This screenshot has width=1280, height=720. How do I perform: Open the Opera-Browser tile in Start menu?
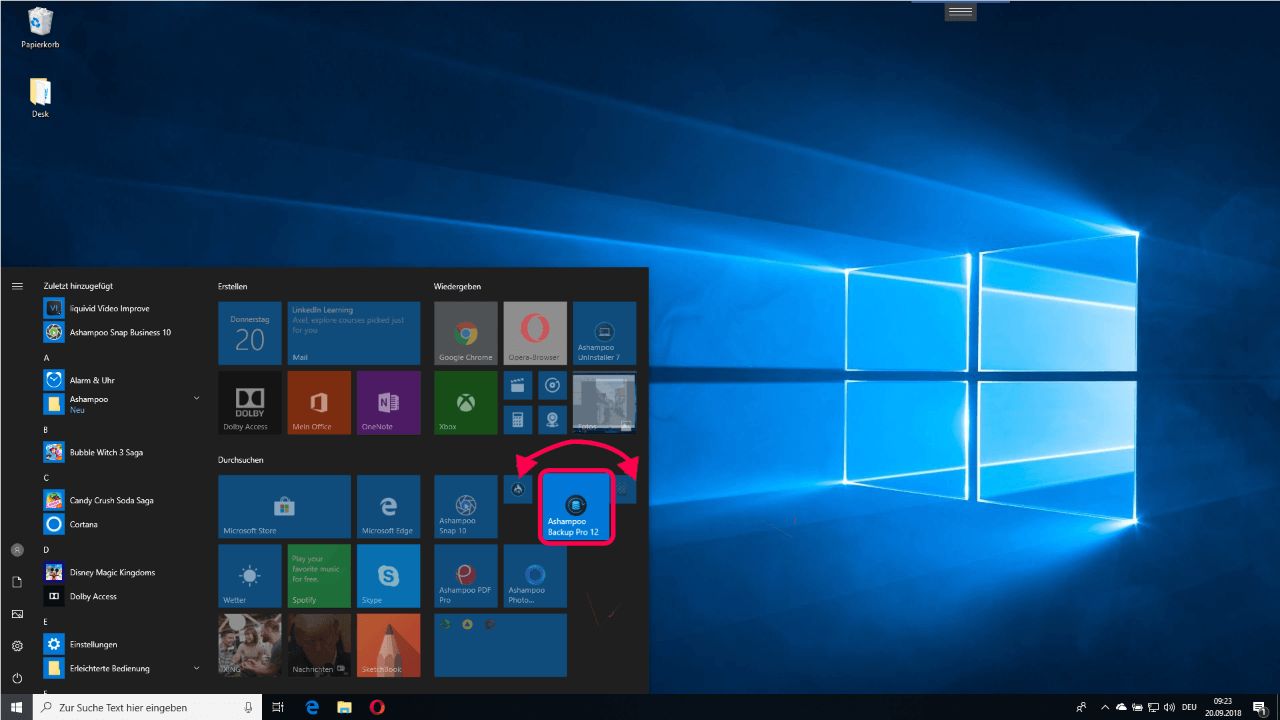534,333
